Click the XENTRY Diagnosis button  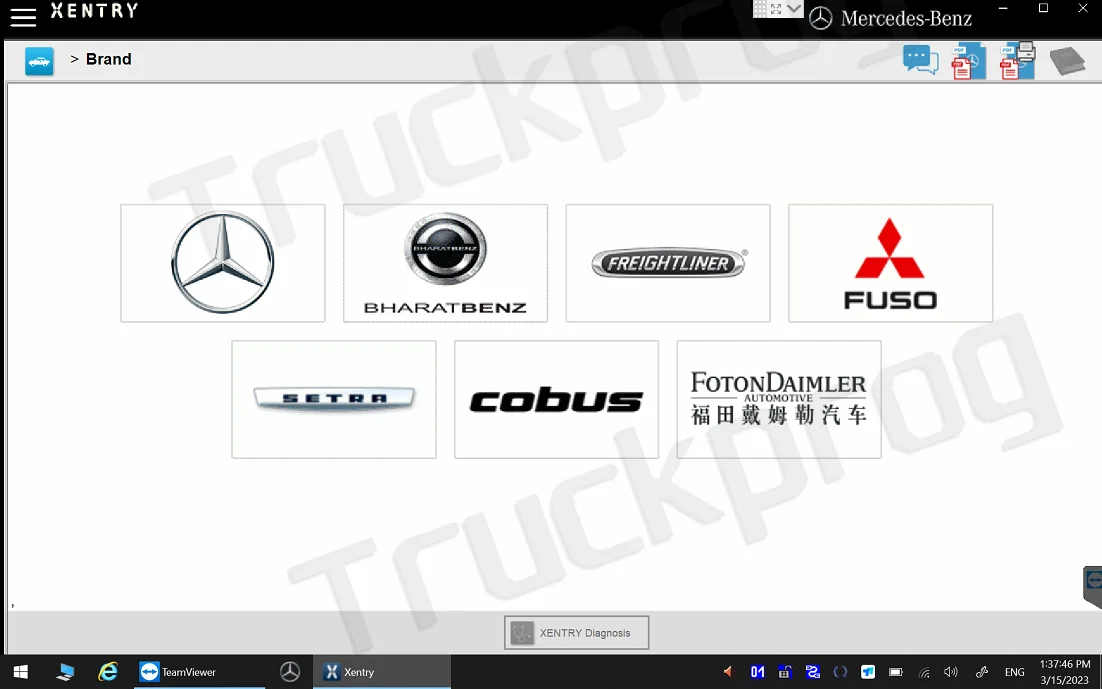(x=576, y=633)
